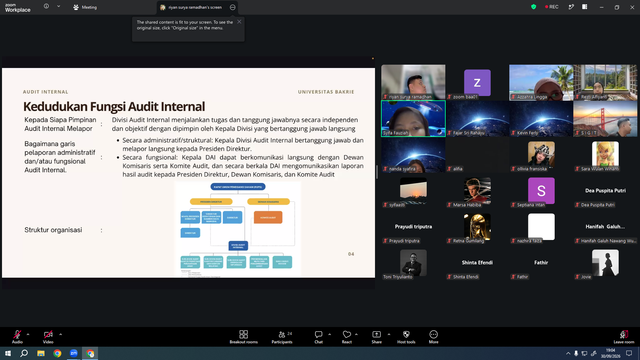Open Zoom app from taskbar
Viewport: 640px width, 360px height.
73,353
